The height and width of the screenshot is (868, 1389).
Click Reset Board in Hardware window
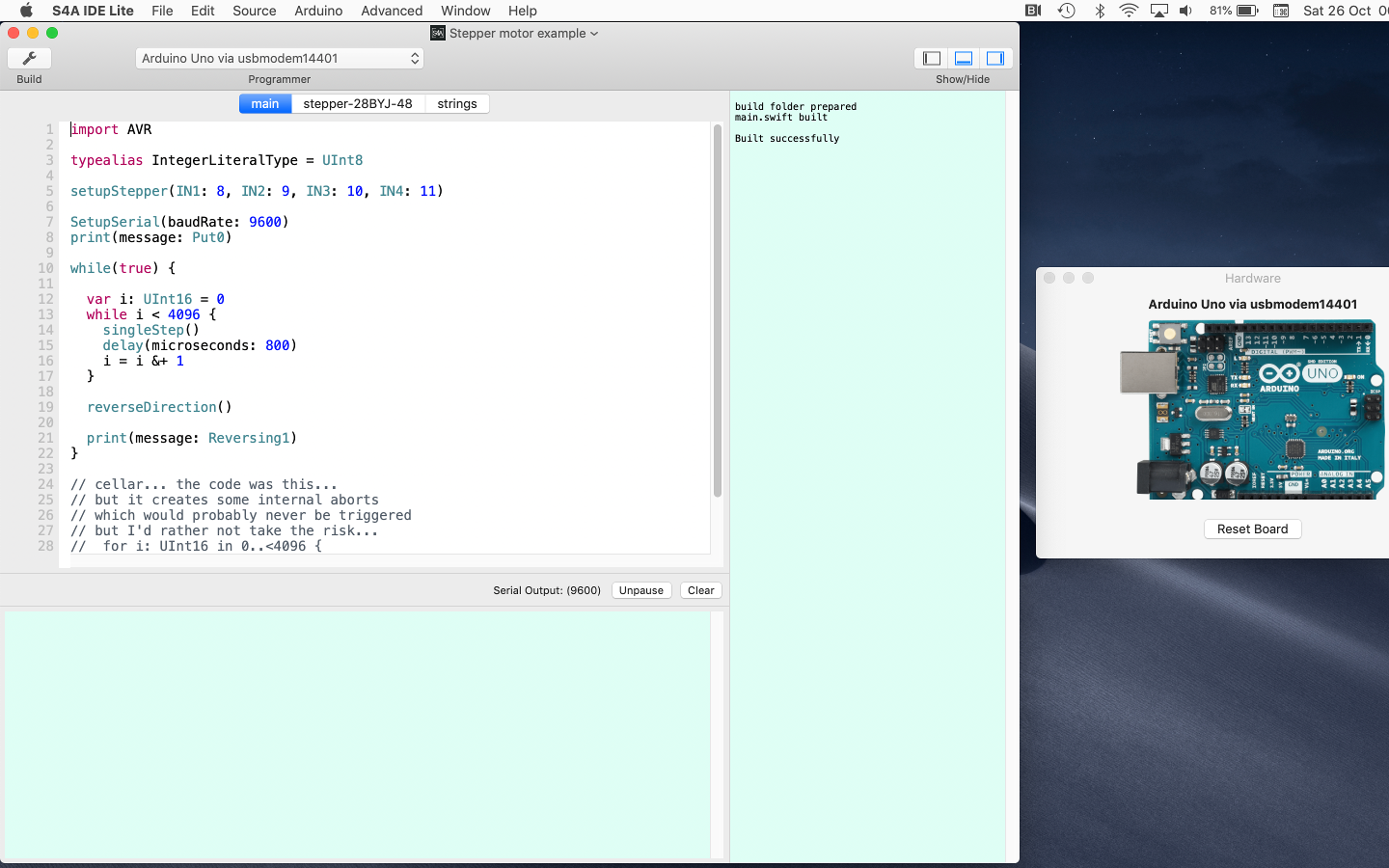(1252, 529)
